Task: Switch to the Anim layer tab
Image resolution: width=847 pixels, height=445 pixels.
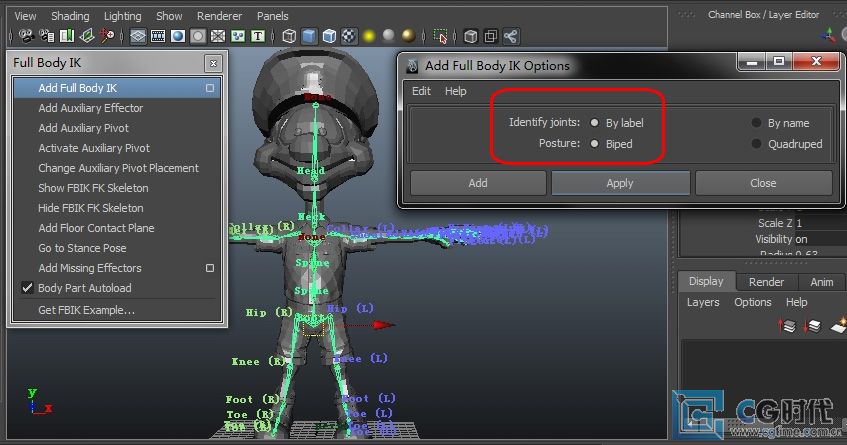Action: pos(822,282)
